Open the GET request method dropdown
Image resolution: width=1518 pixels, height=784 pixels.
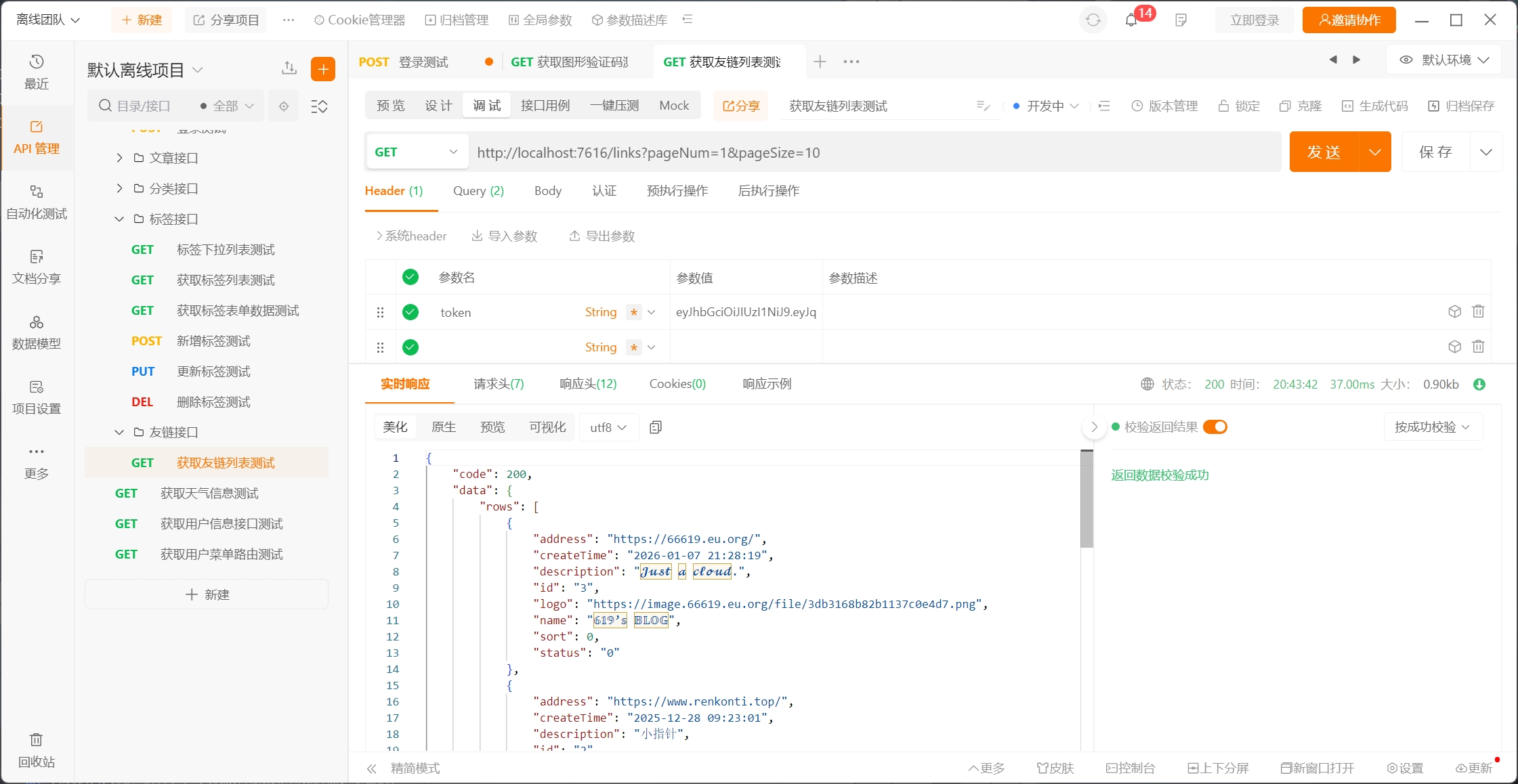417,152
